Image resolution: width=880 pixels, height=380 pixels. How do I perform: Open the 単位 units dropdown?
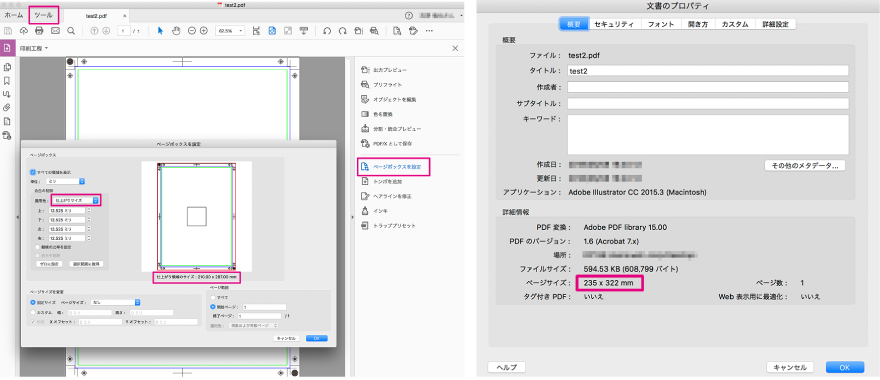65,181
